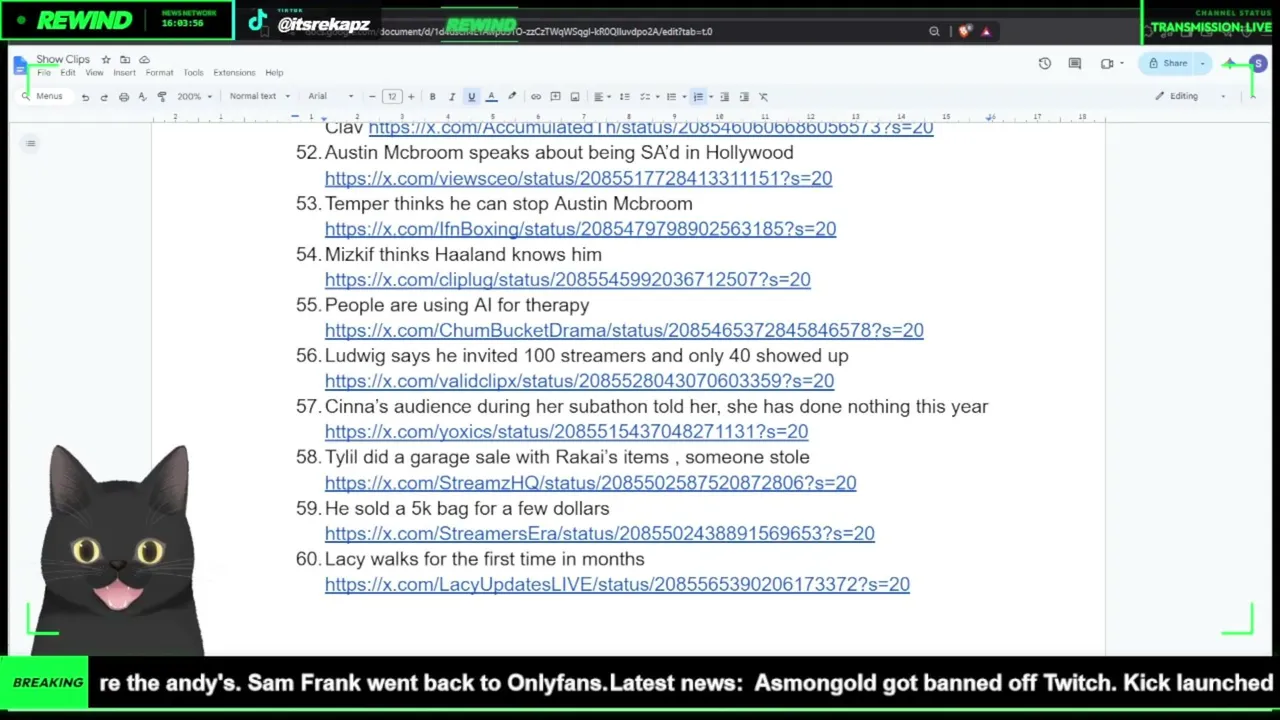Screen dimensions: 1280x720
Task: Toggle bold formatting
Action: click(432, 97)
